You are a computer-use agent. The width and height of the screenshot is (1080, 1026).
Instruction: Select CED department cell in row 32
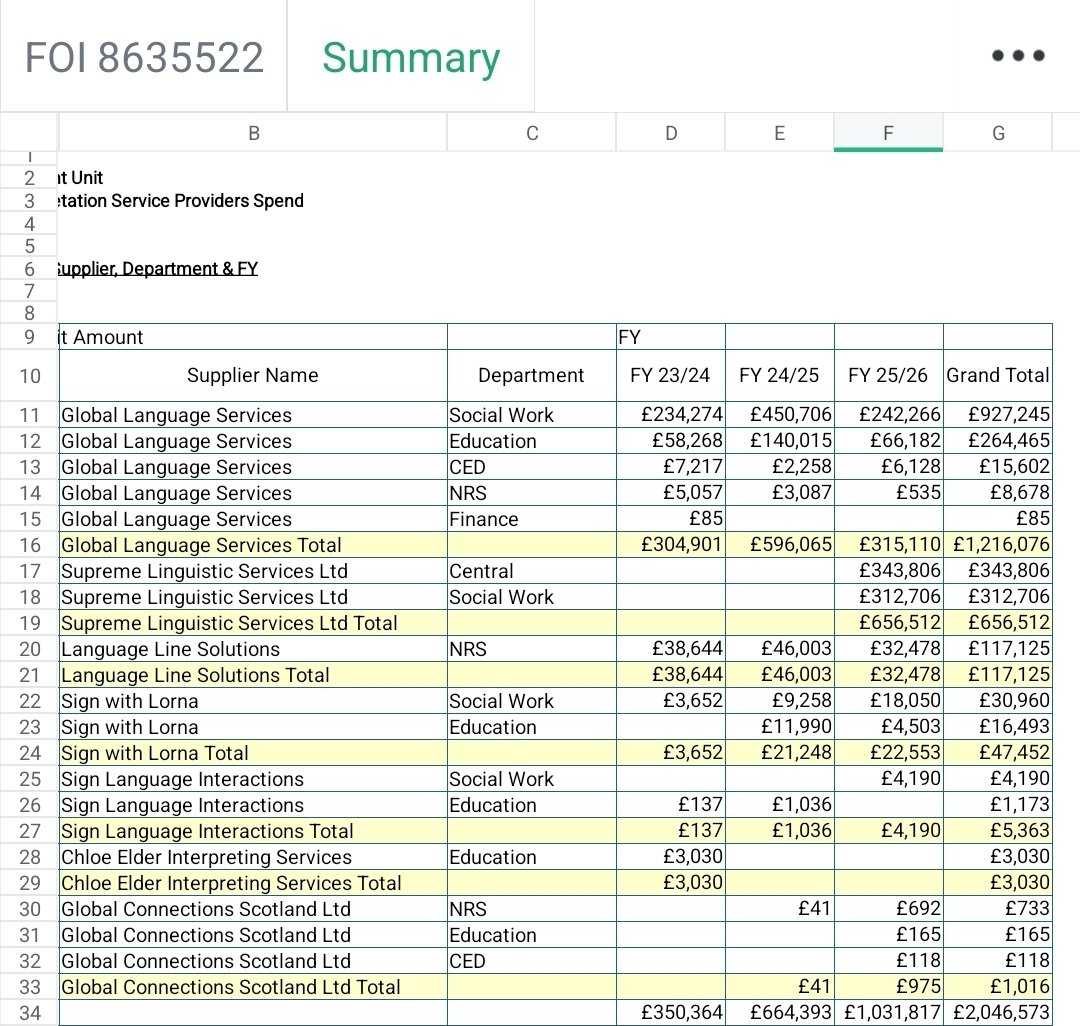(x=532, y=961)
